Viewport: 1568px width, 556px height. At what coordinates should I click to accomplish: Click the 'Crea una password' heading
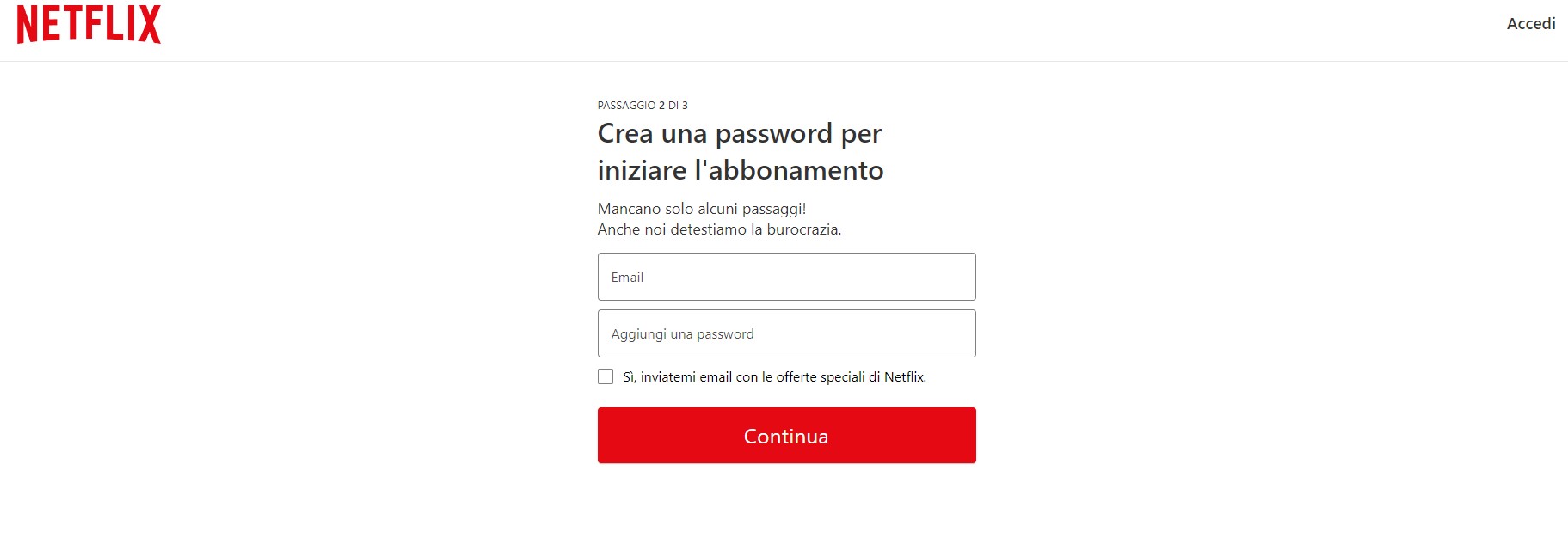[740, 152]
